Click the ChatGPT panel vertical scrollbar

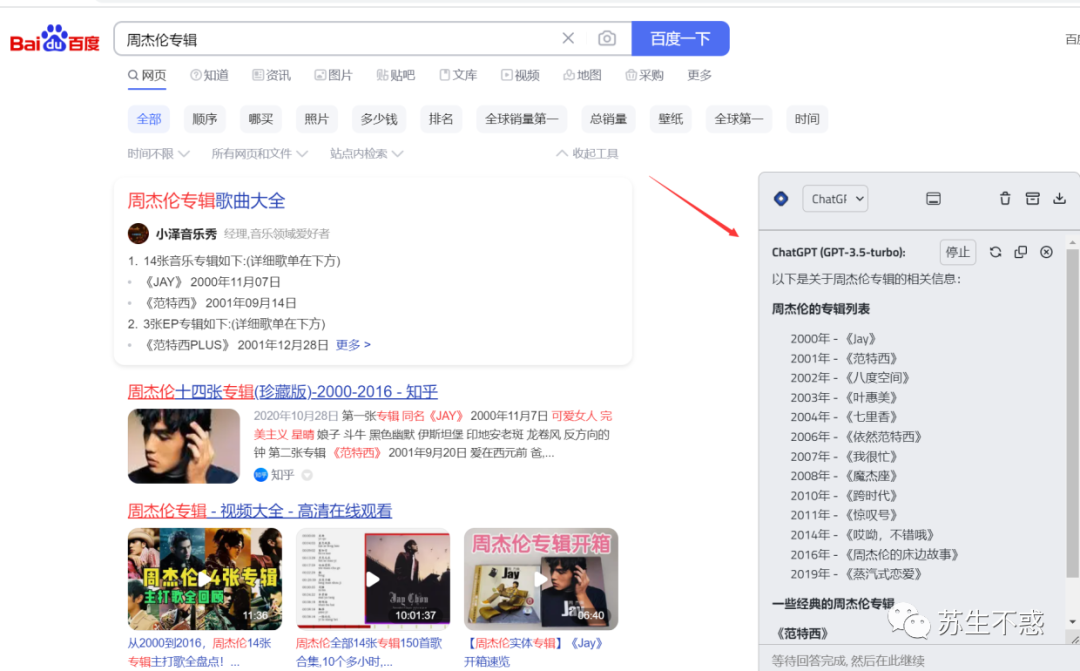click(1072, 413)
